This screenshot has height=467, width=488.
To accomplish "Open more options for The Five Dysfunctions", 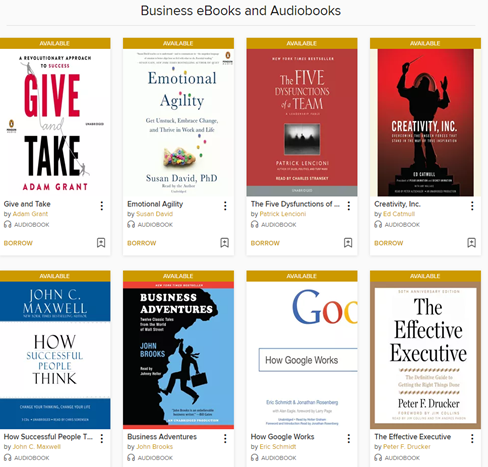I will pos(349,206).
